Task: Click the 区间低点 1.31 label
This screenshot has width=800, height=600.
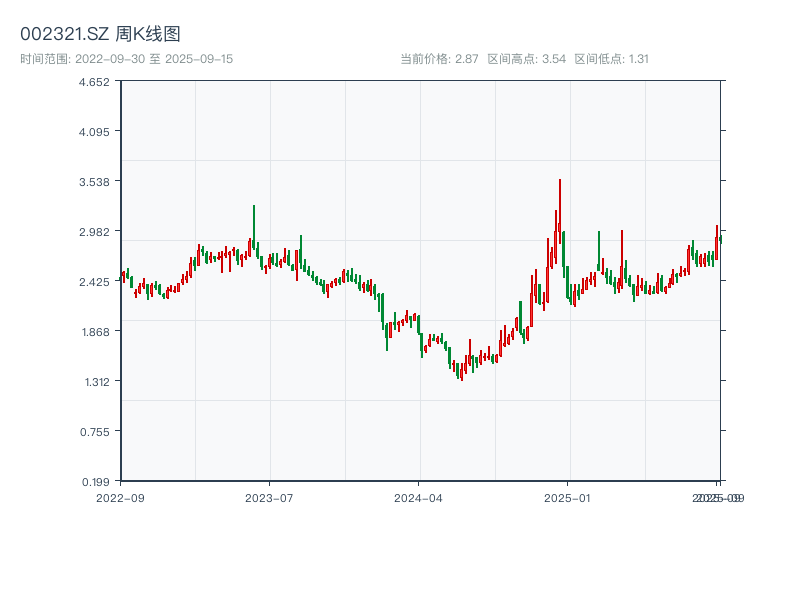Action: pos(612,59)
